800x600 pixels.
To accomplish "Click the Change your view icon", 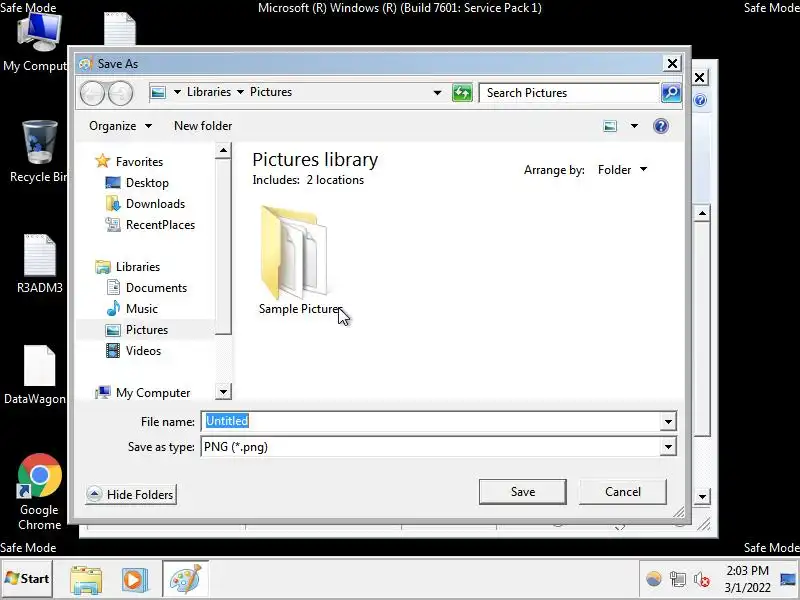I will coord(610,126).
